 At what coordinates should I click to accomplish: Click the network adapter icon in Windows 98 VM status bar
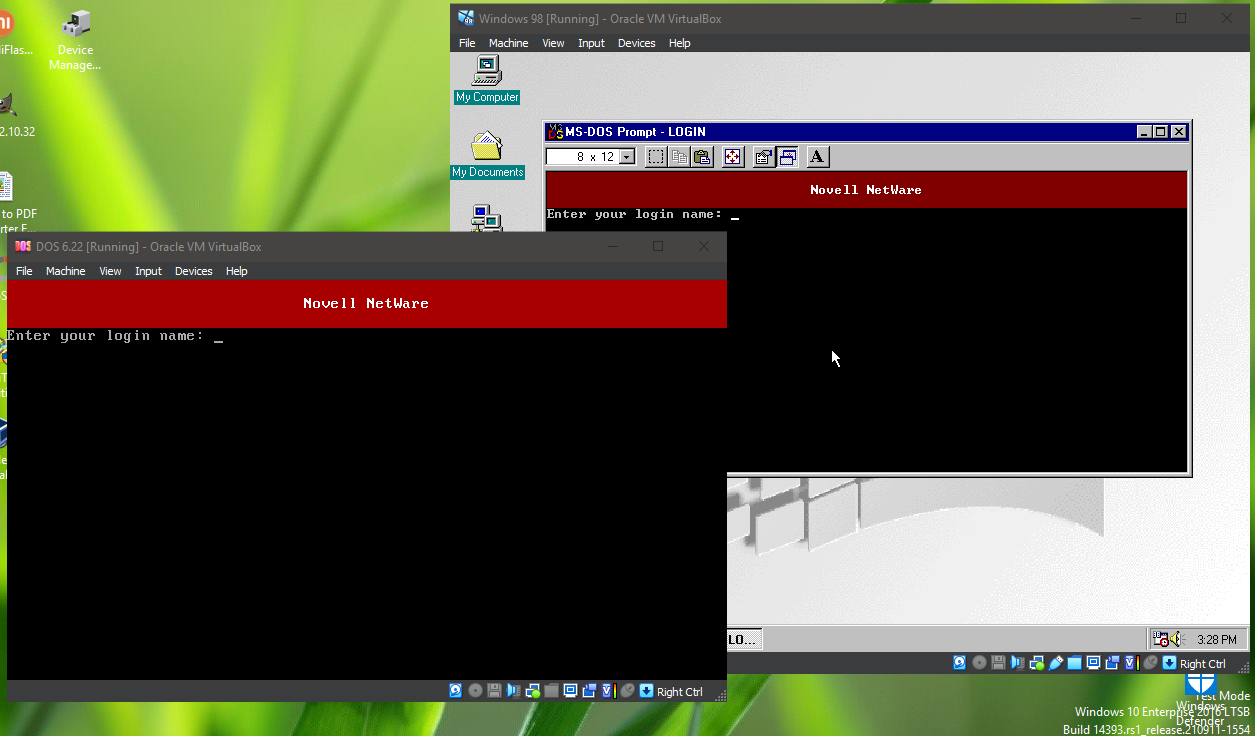(1036, 662)
